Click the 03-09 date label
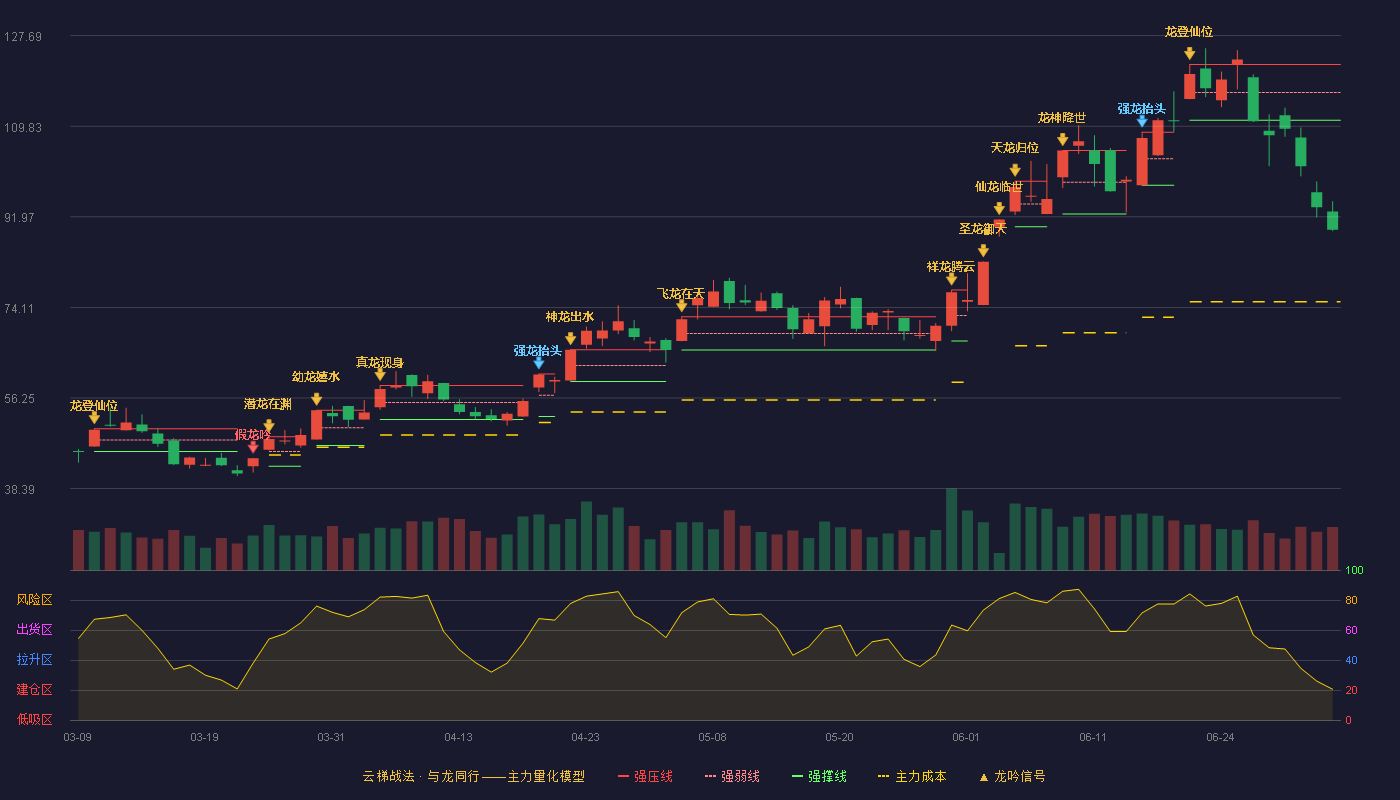 point(77,737)
